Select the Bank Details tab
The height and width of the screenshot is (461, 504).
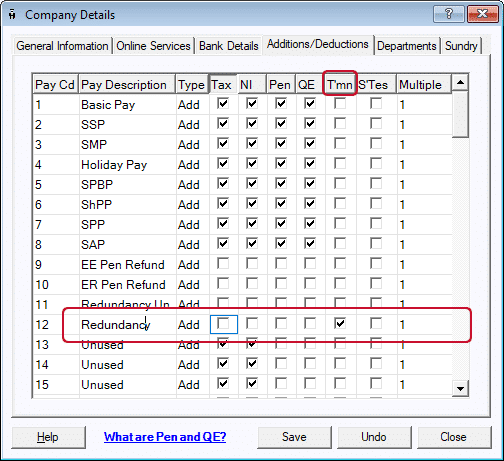229,46
